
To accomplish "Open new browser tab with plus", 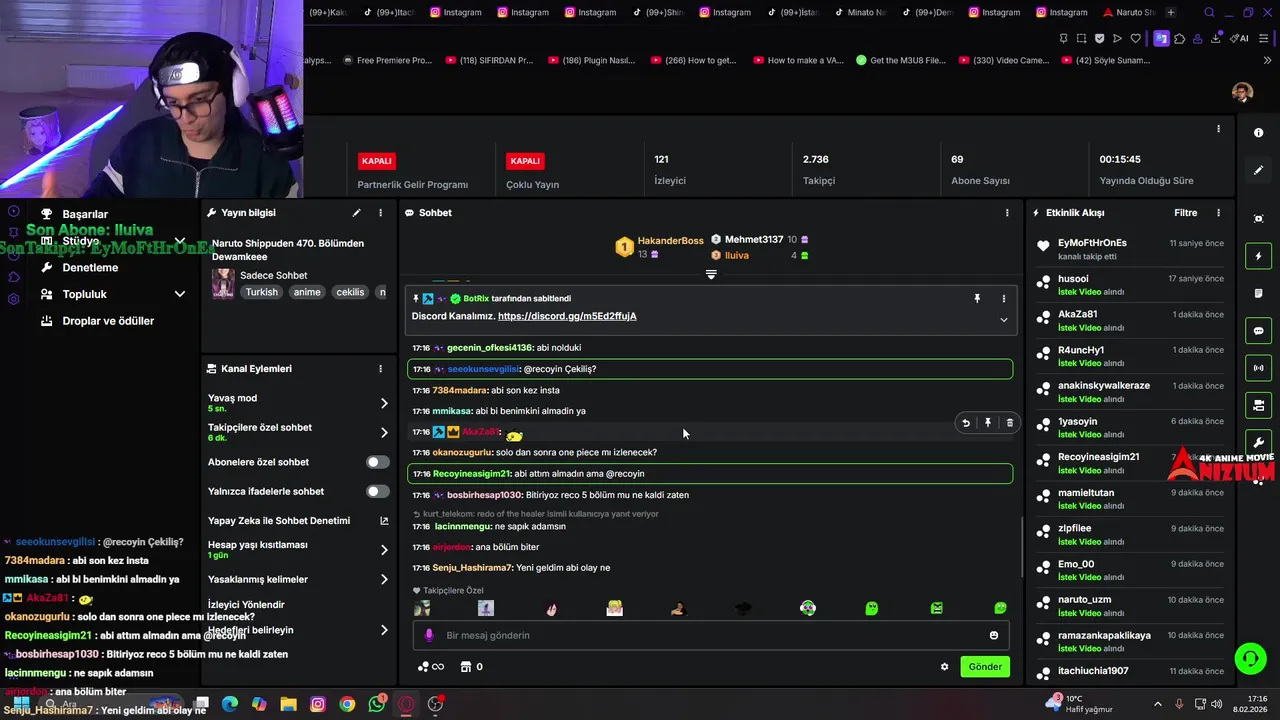I will point(1171,12).
